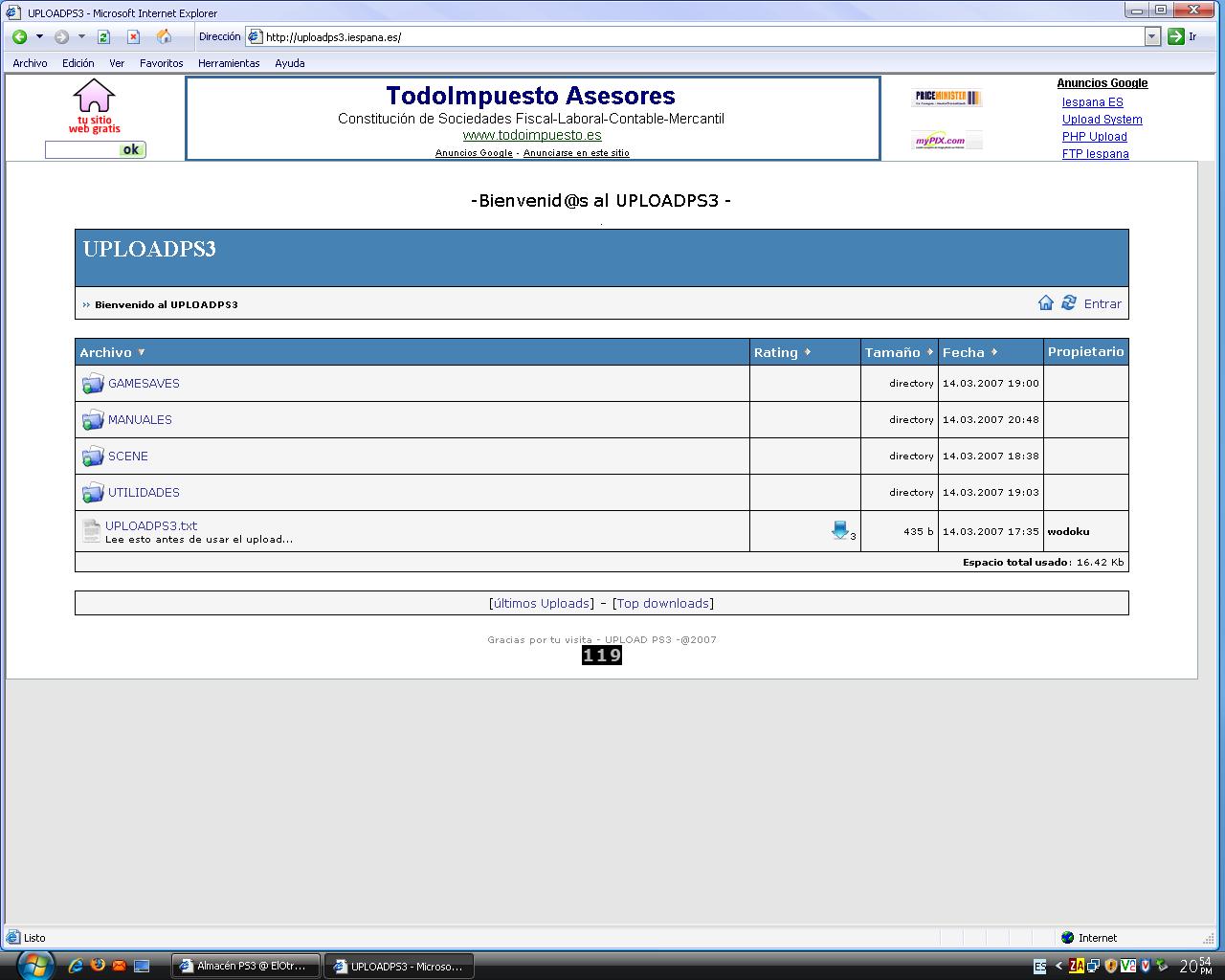Open the Favoritos menu
This screenshot has height=980, width=1225.
pyautogui.click(x=162, y=63)
